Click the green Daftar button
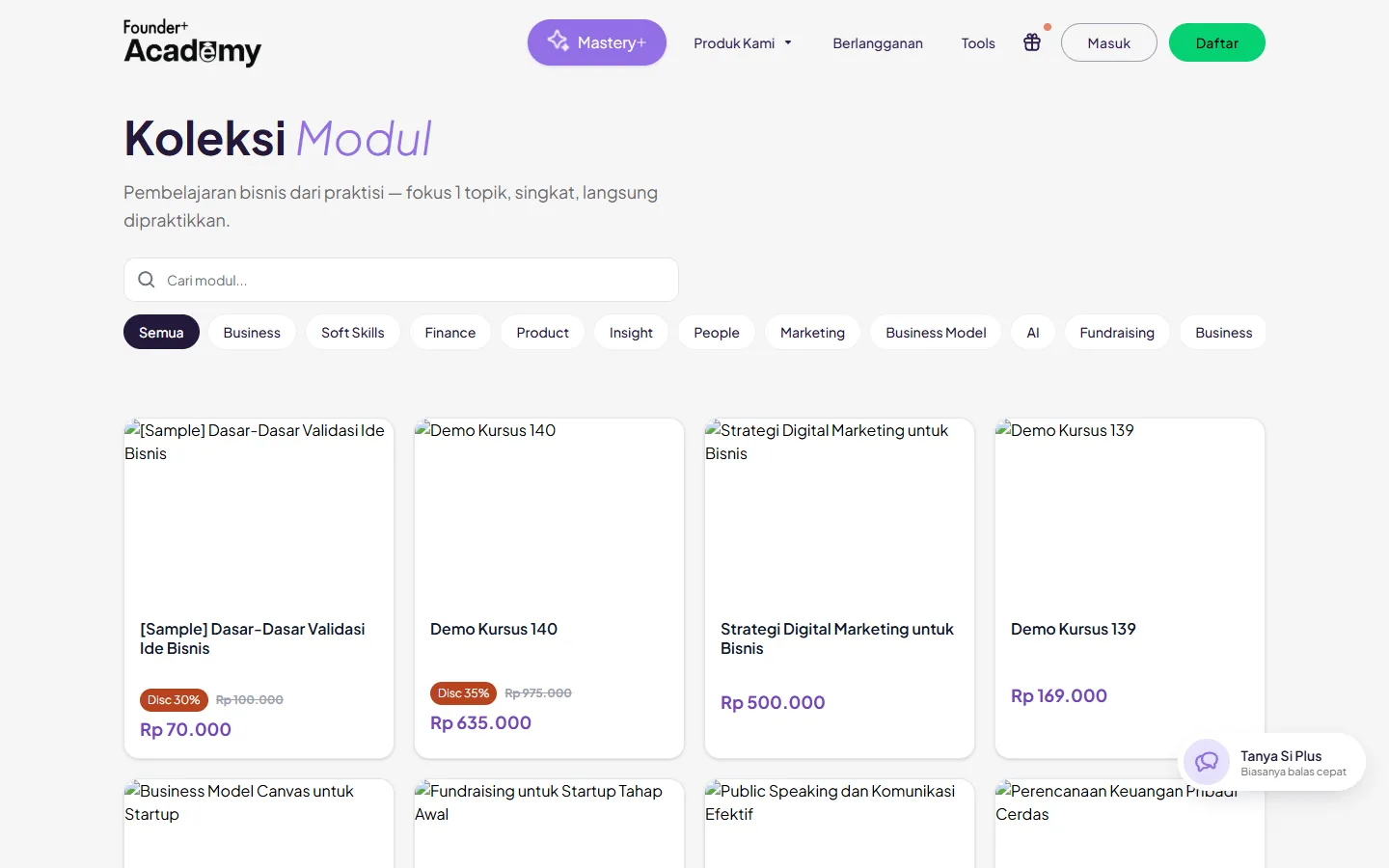Image resolution: width=1389 pixels, height=868 pixels. (1217, 42)
